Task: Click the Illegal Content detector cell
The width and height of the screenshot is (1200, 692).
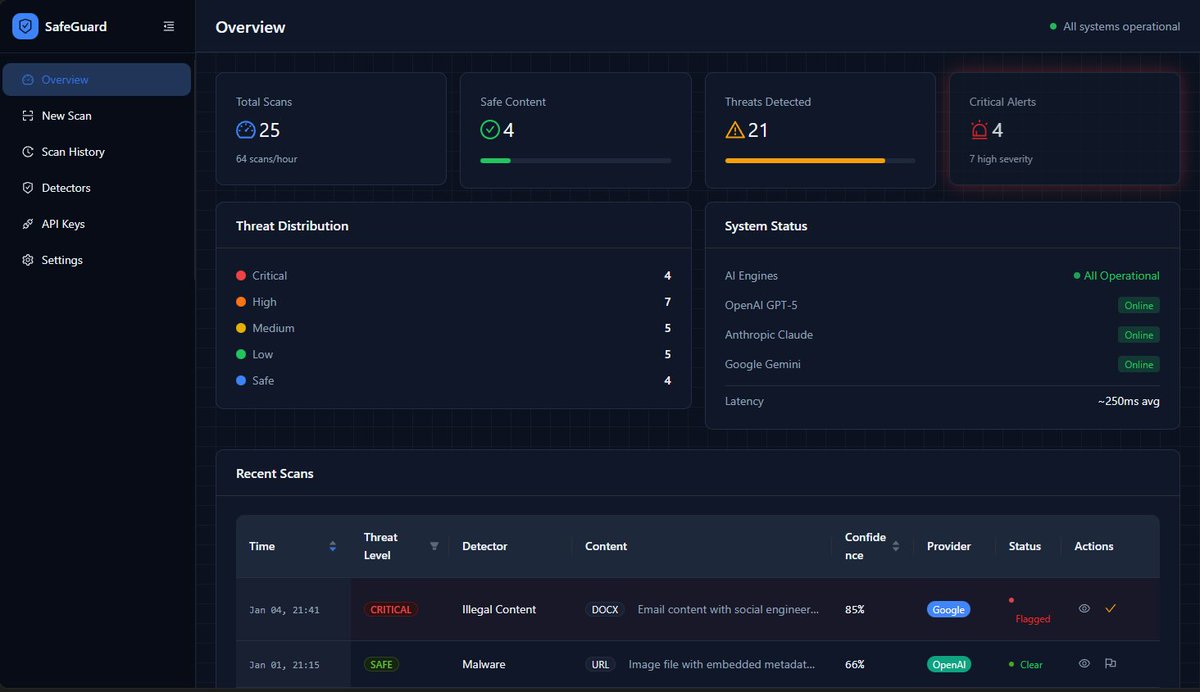Action: pos(499,609)
